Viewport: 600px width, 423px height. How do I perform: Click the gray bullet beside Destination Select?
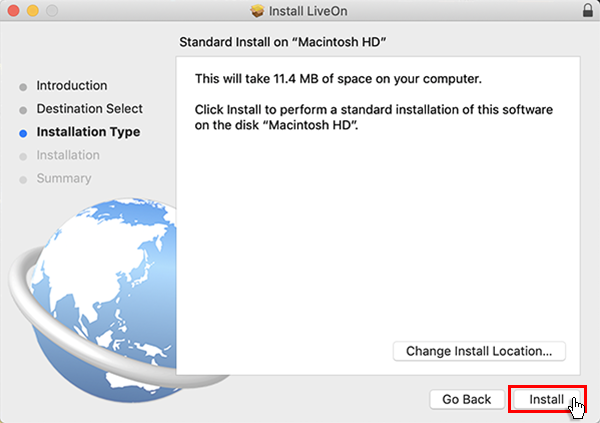click(x=23, y=110)
